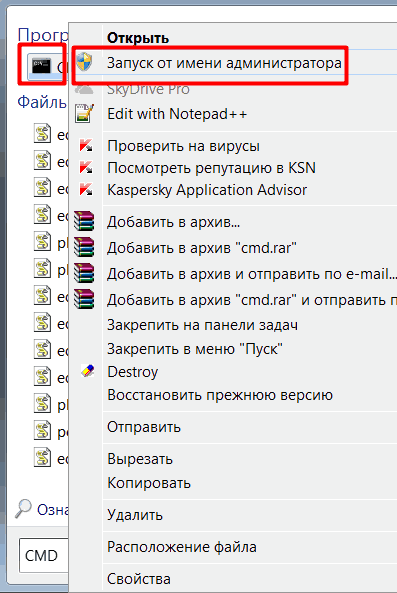Choose Копировать from the context menu
Image resolution: width=397 pixels, height=593 pixels.
149,483
